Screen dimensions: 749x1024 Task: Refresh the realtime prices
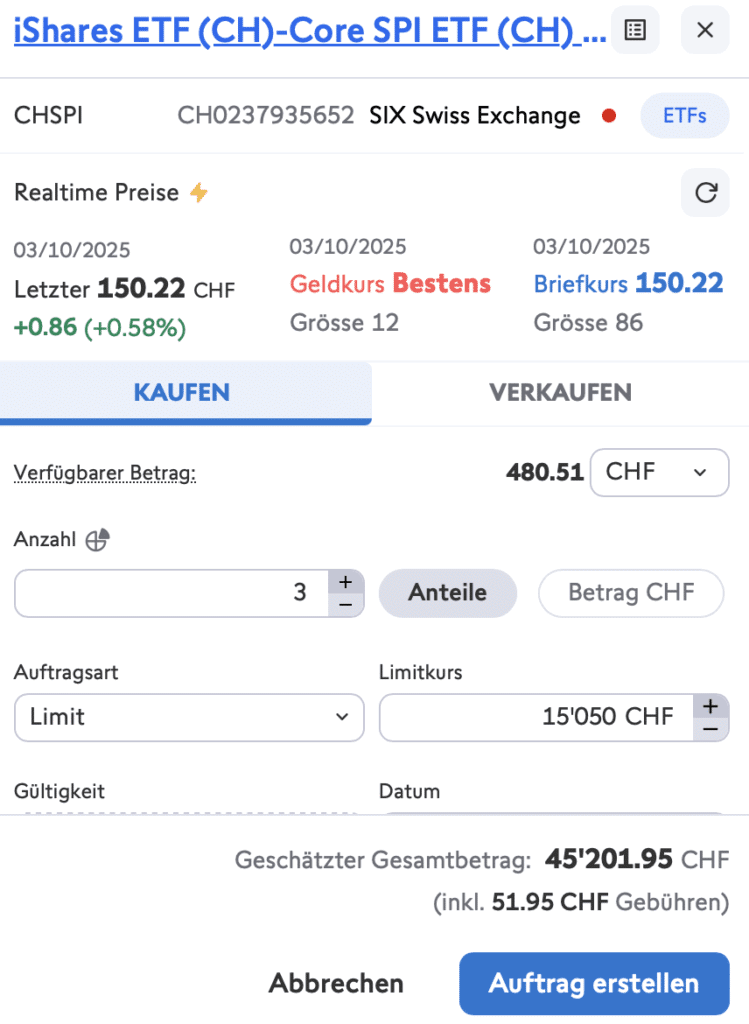705,192
